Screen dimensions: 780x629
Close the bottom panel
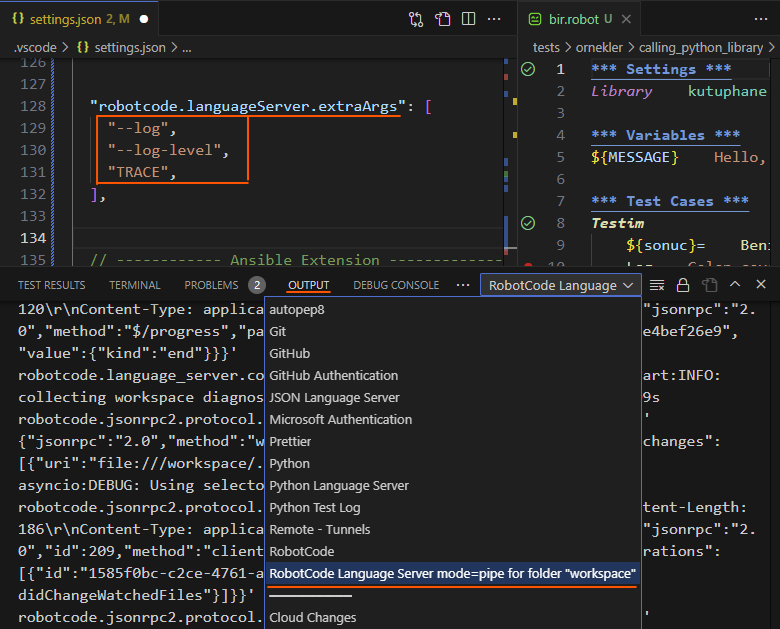[761, 284]
